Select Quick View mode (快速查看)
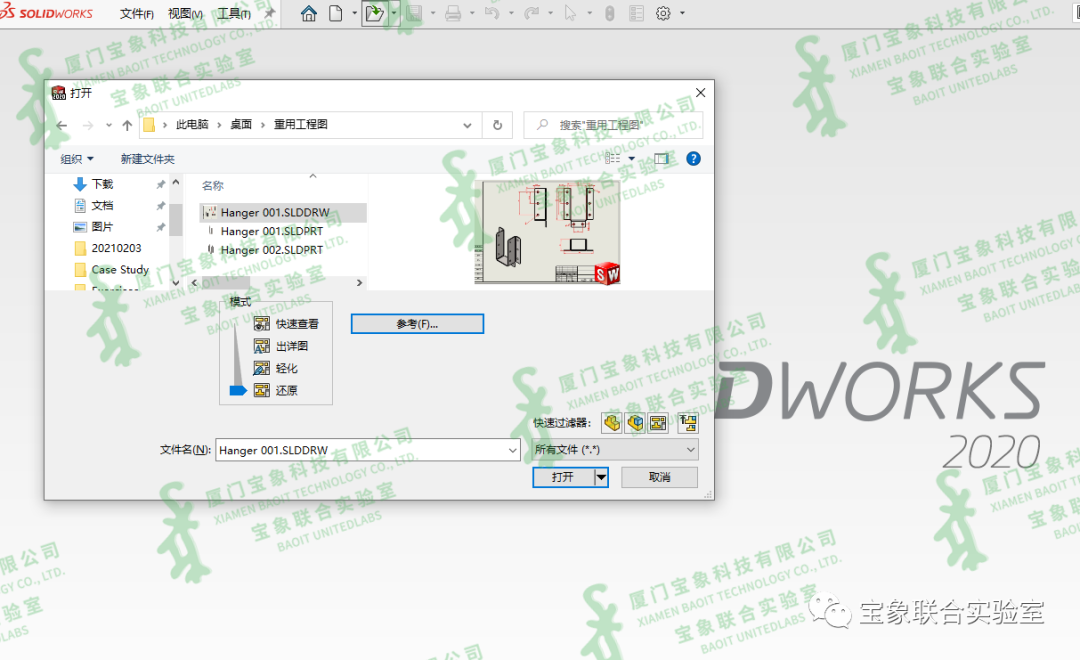Viewport: 1080px width, 660px height. pyautogui.click(x=287, y=324)
